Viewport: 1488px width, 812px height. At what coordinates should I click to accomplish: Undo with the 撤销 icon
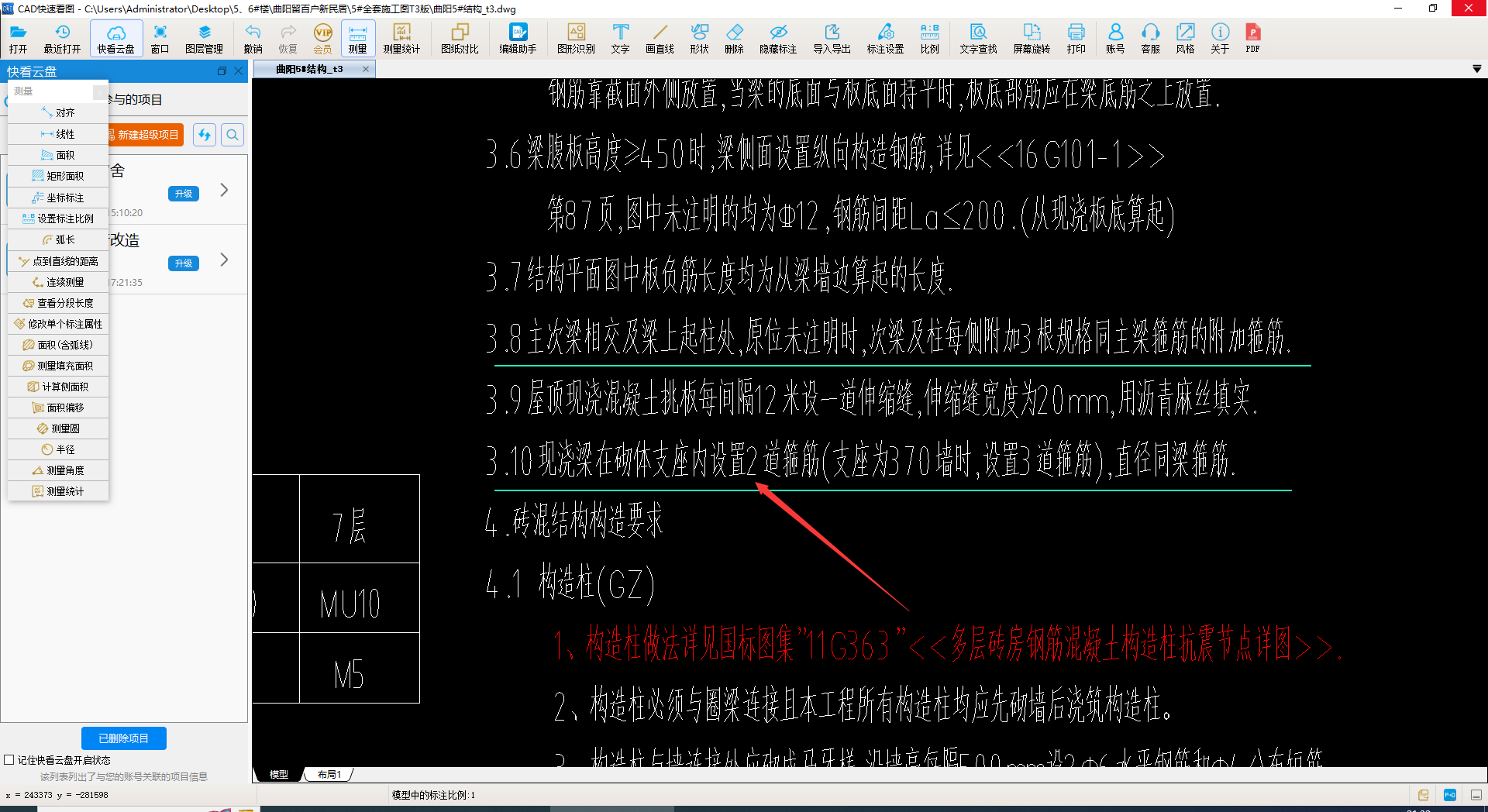(x=253, y=38)
